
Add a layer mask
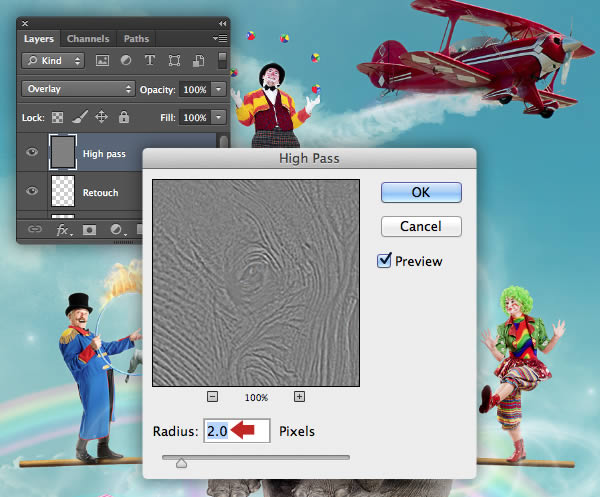coord(90,230)
